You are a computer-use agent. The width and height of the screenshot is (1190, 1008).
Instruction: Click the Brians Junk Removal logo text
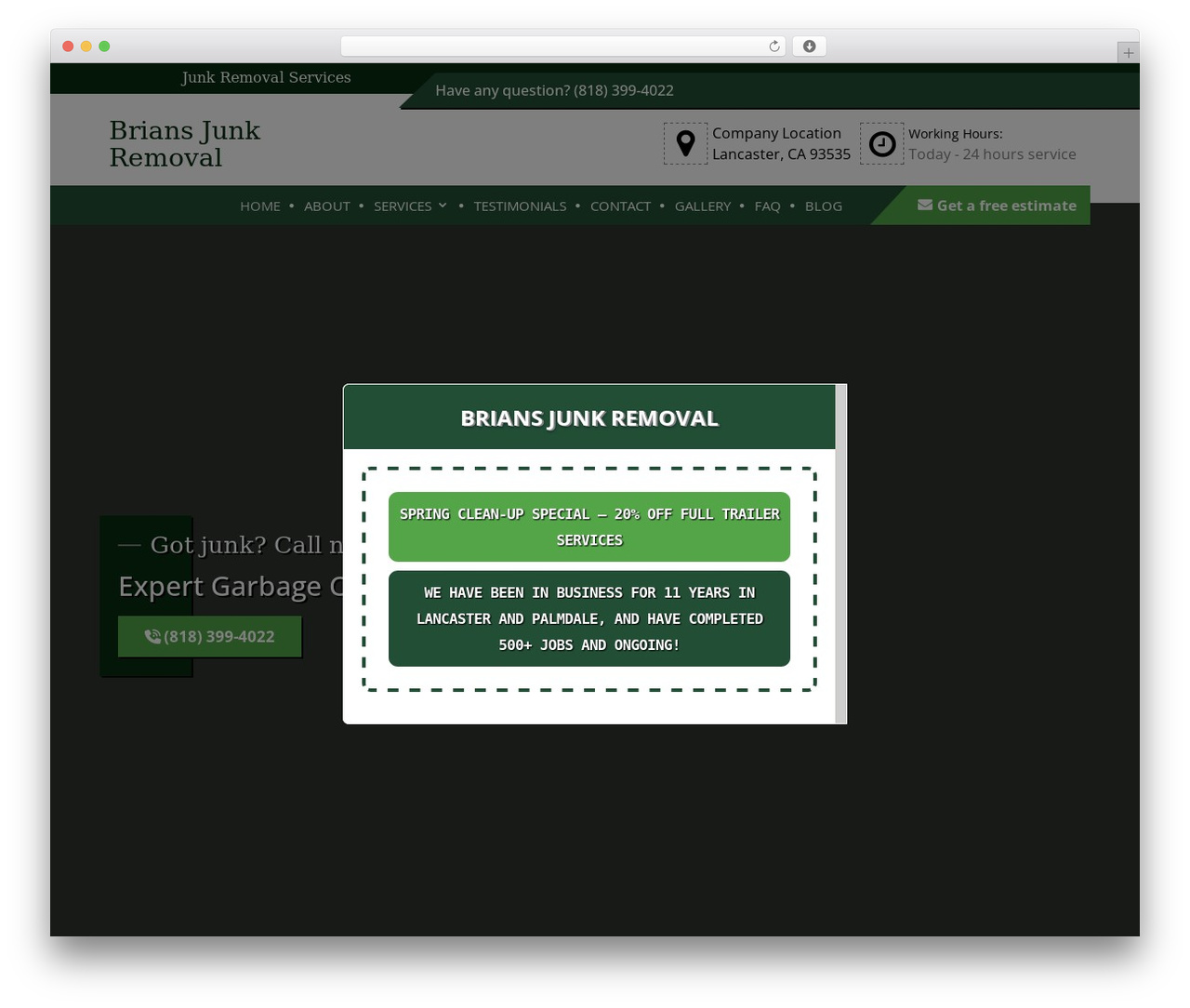point(185,144)
